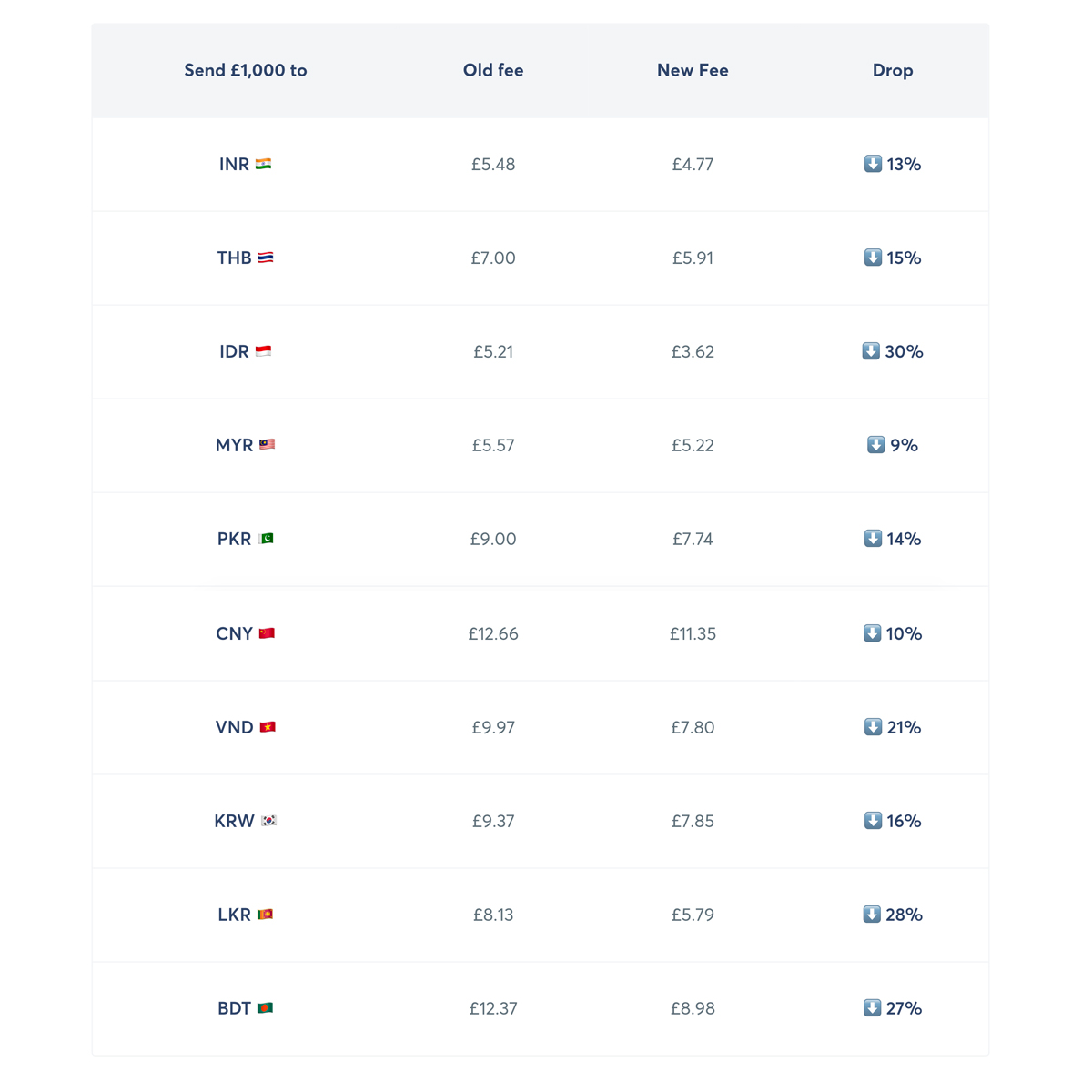The height and width of the screenshot is (1092, 1092).
Task: Click the "Drop" column header
Action: [893, 70]
